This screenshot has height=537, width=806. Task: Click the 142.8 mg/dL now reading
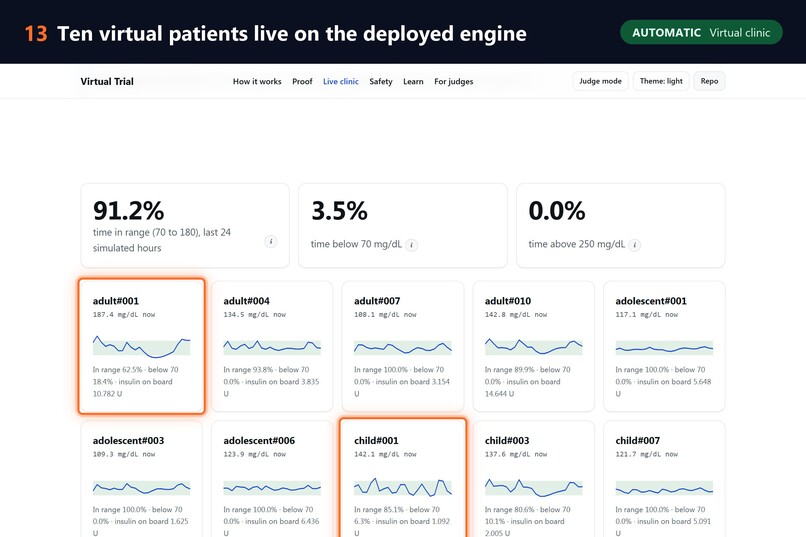click(x=516, y=314)
